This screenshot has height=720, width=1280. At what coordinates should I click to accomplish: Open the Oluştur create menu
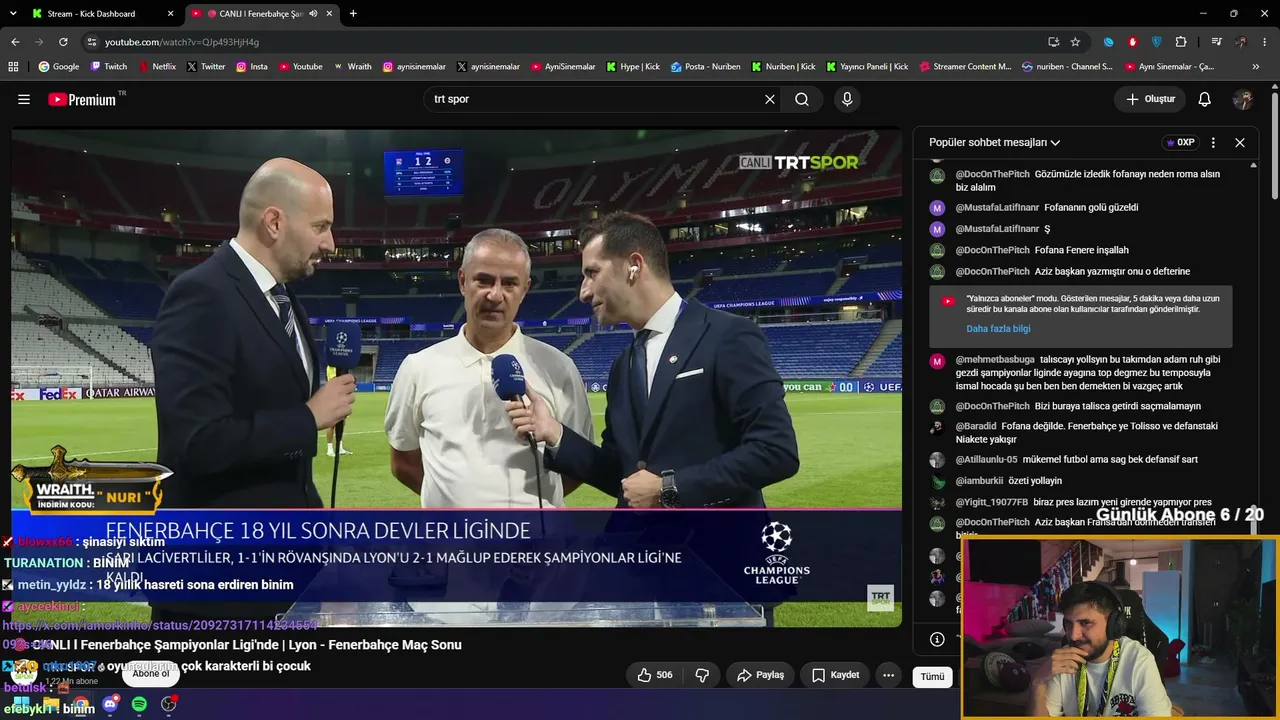point(1150,99)
